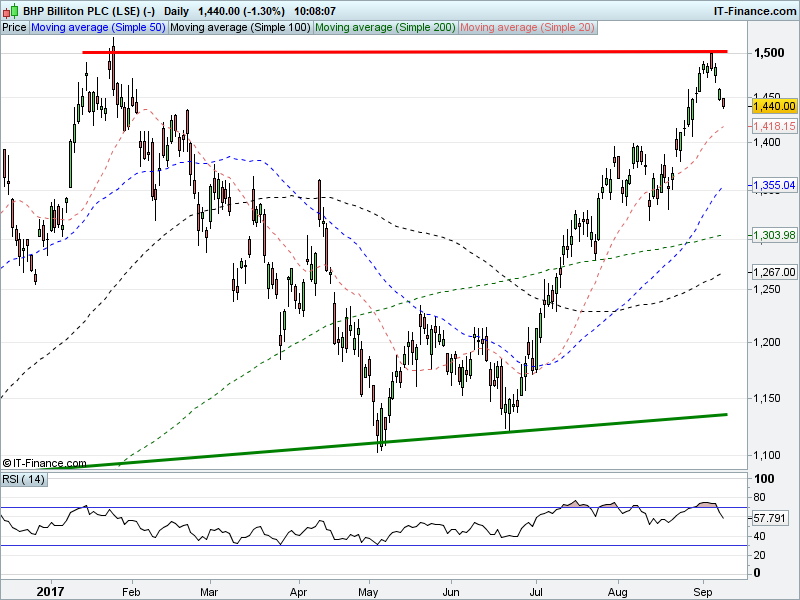Open the RSI ( 14) indicator label
The image size is (800, 600).
tap(23, 480)
